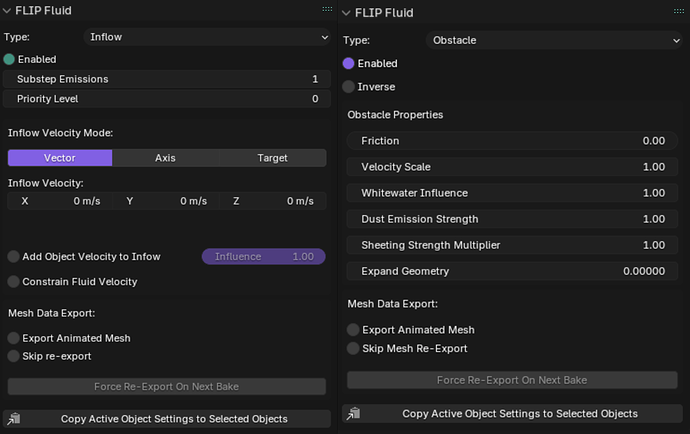
Task: Click the Inflow Velocity Z field
Action: tap(273, 201)
